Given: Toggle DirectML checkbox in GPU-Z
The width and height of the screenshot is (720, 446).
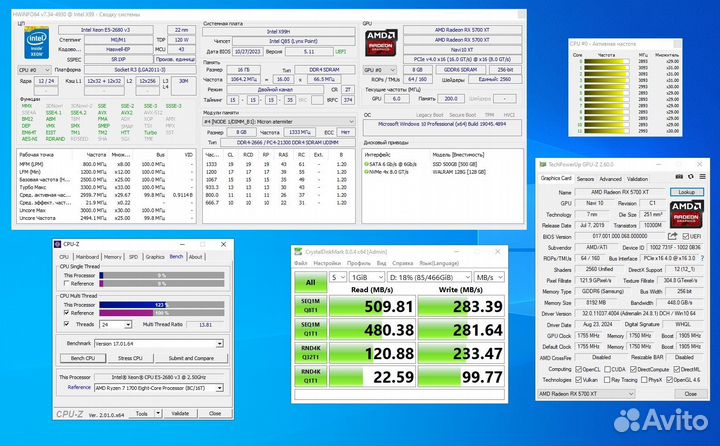Looking at the screenshot, I should [676, 369].
